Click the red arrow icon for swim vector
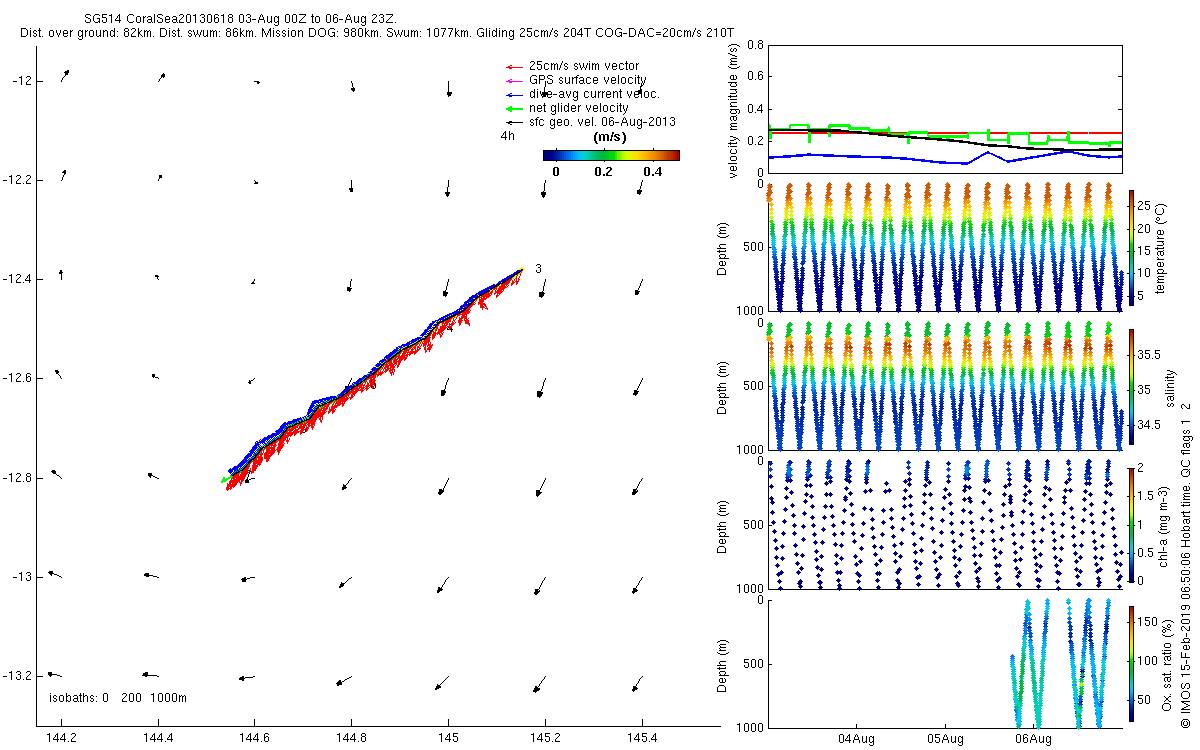1200x750 pixels. click(514, 66)
